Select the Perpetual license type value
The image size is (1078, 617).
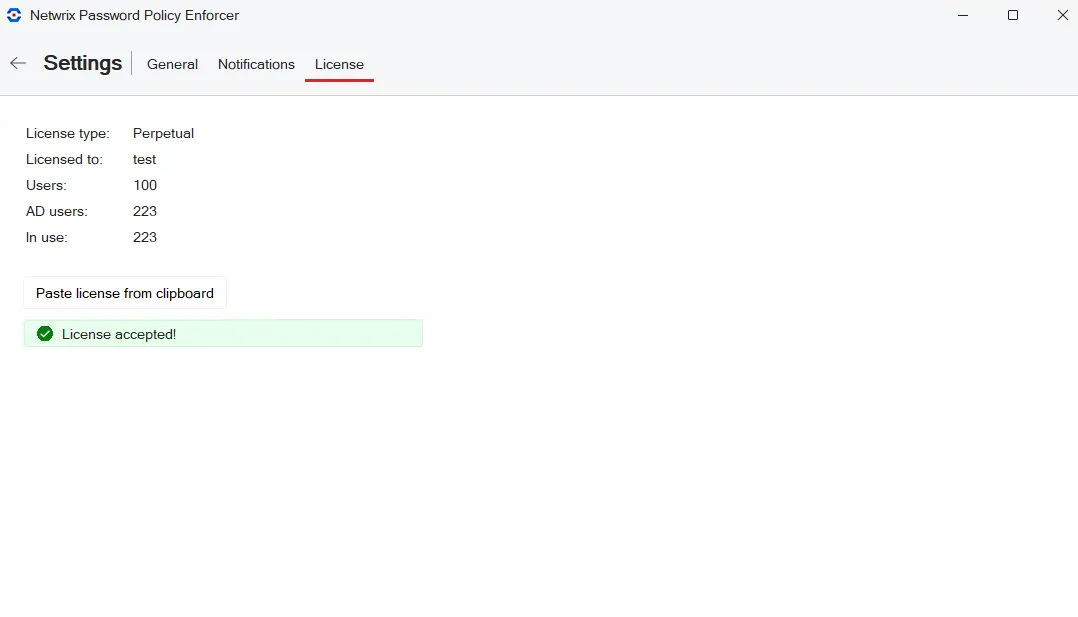coord(163,133)
